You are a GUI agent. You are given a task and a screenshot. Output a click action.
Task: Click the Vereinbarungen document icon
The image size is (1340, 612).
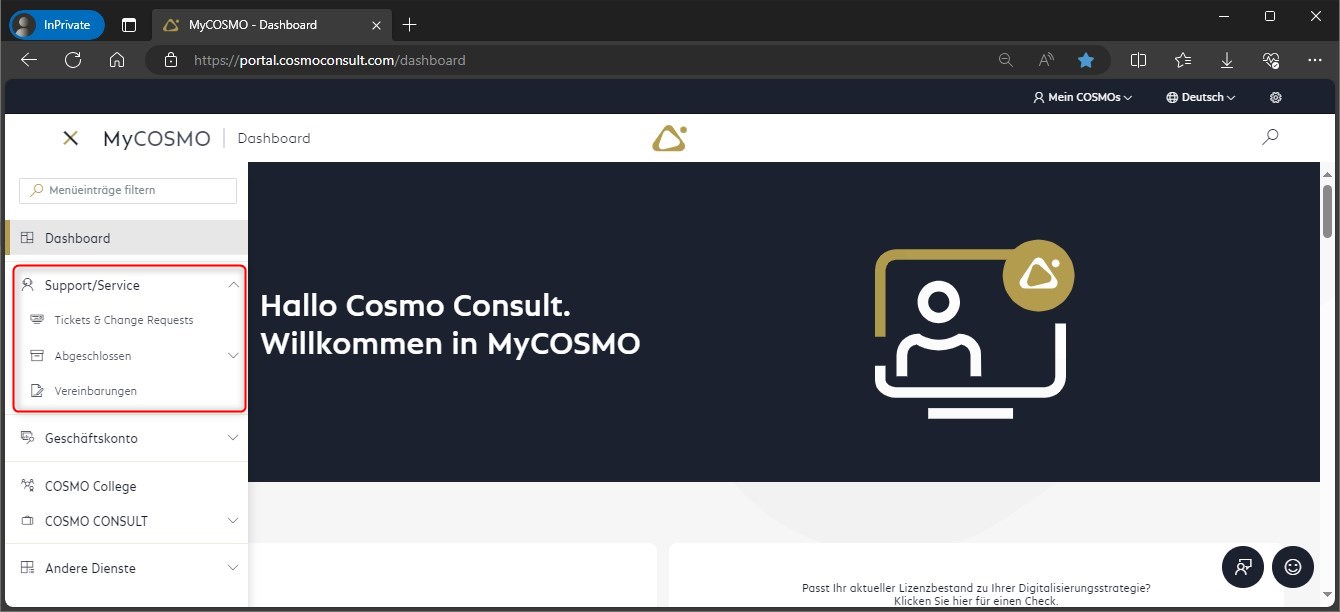pos(36,390)
